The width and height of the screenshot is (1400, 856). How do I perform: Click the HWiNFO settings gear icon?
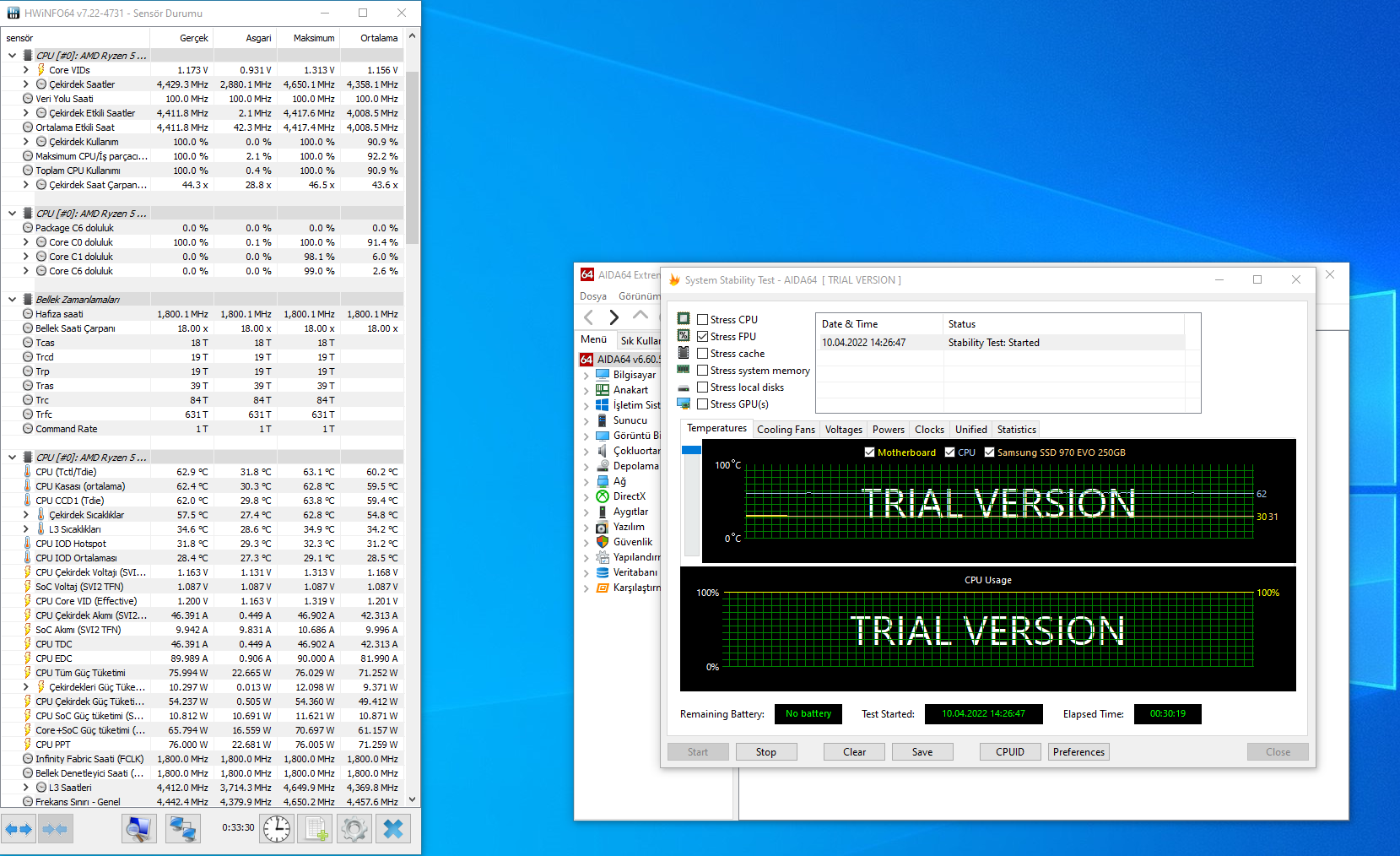coord(354,828)
